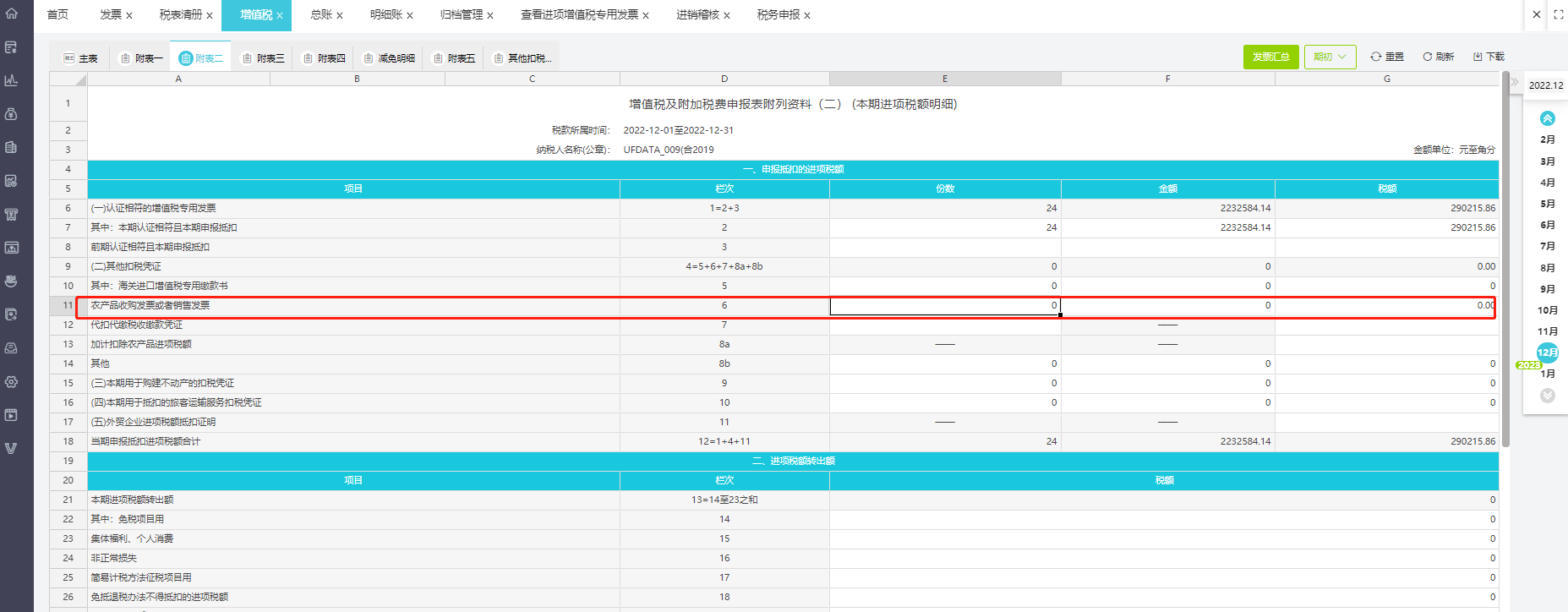Screen dimensions: 1568x612
Task: Collapse the month panel with the double arrow
Action: tap(1514, 83)
